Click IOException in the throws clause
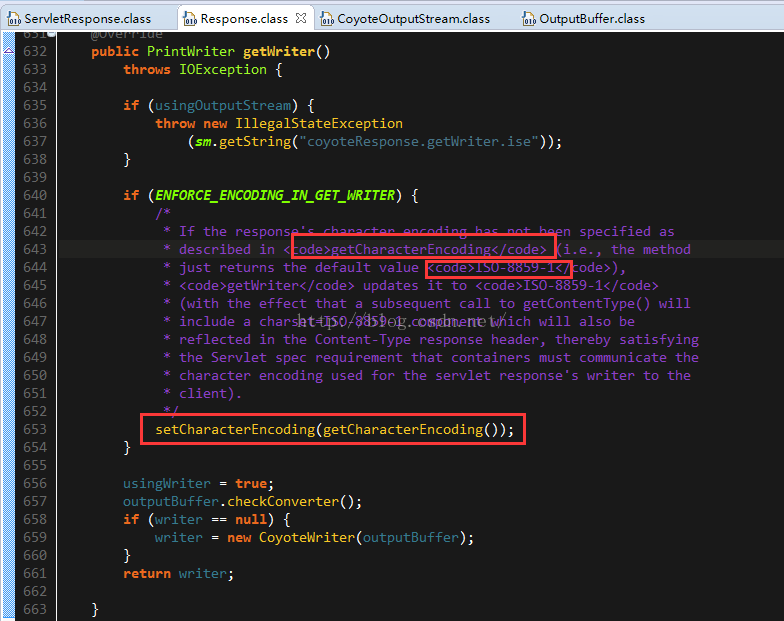This screenshot has width=784, height=621. click(222, 70)
